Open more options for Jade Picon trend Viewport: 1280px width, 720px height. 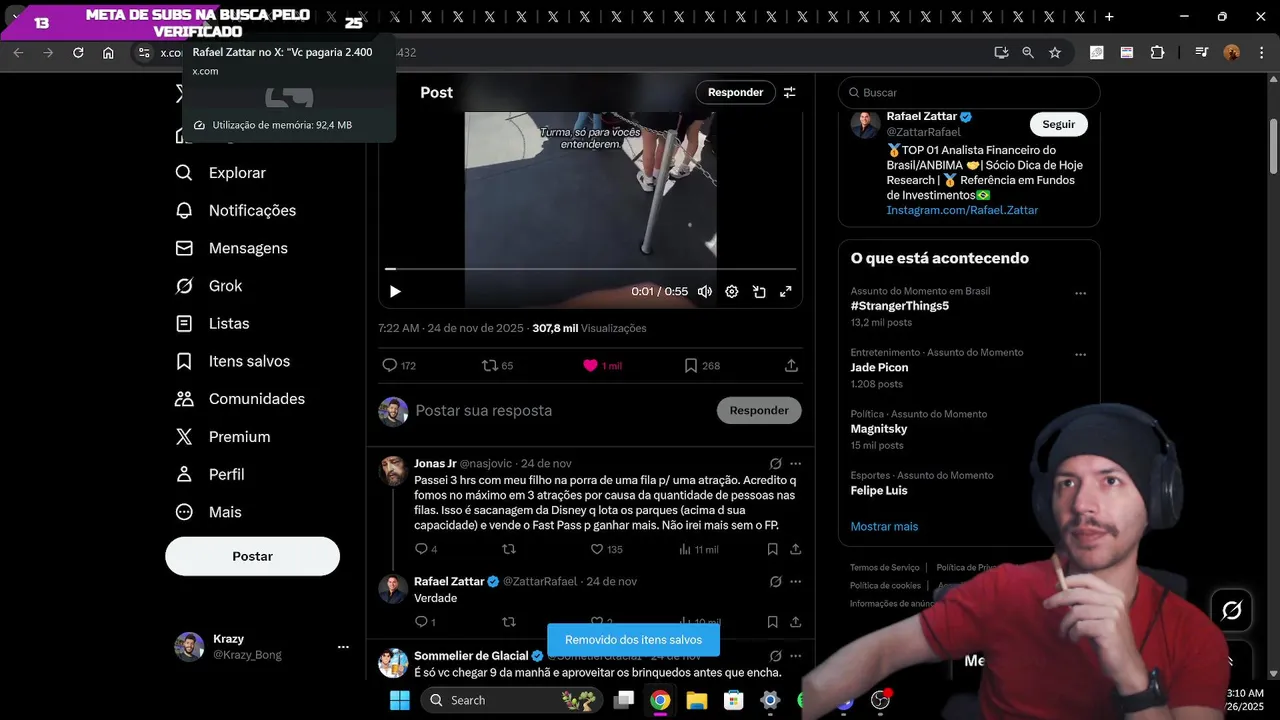[1080, 355]
